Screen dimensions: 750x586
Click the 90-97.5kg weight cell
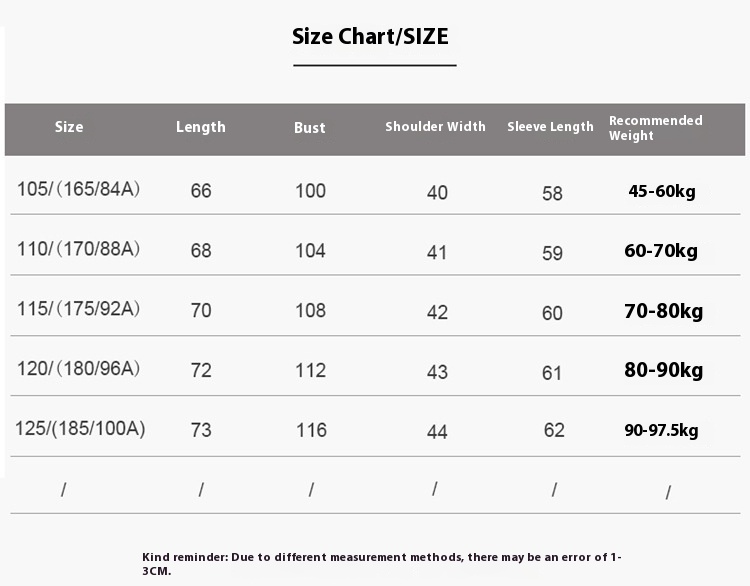661,431
